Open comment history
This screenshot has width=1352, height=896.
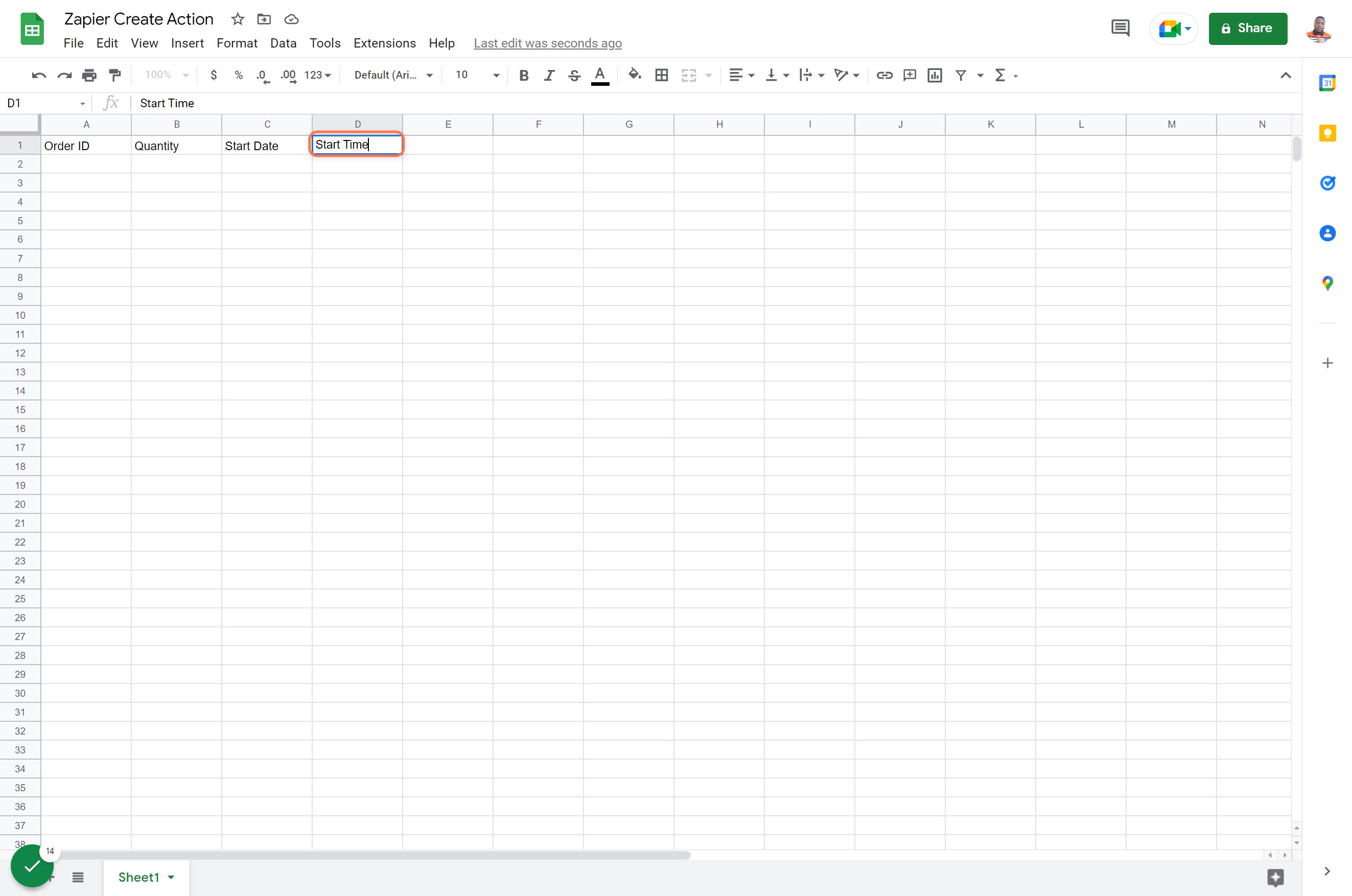1121,28
